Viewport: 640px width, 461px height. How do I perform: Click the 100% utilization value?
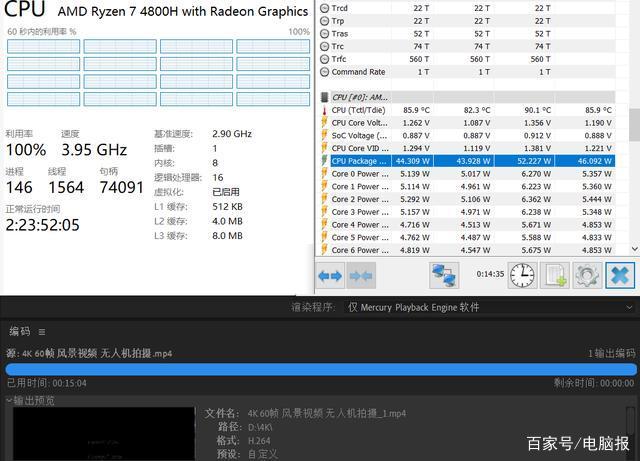tap(26, 150)
